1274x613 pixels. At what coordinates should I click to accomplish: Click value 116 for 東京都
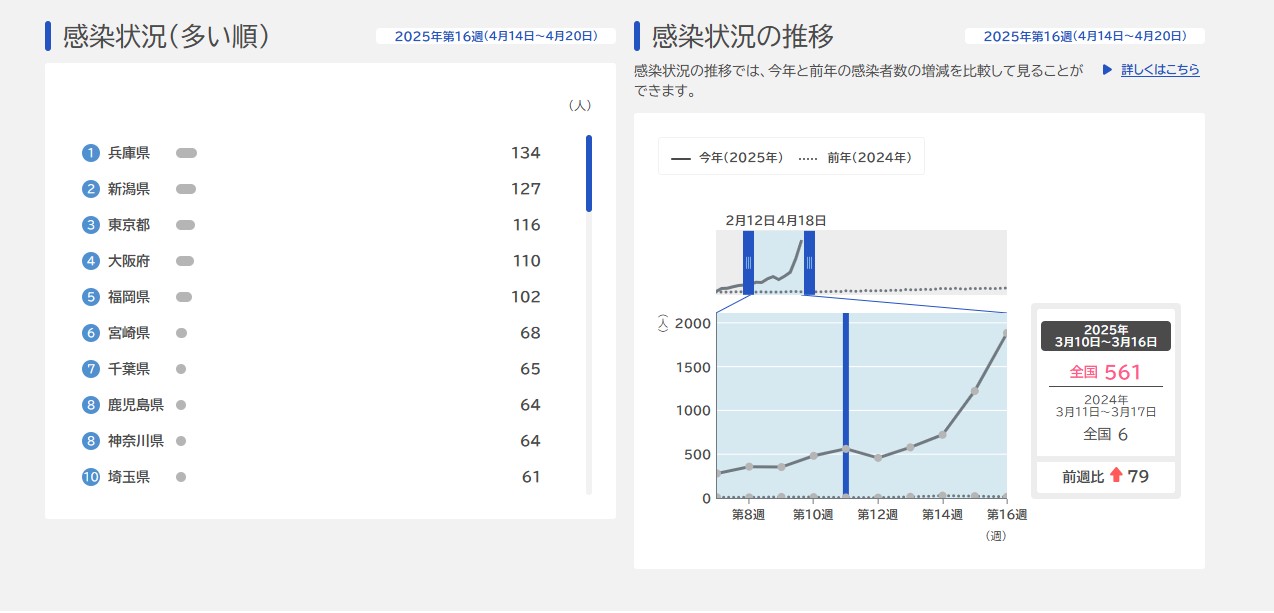(x=526, y=225)
